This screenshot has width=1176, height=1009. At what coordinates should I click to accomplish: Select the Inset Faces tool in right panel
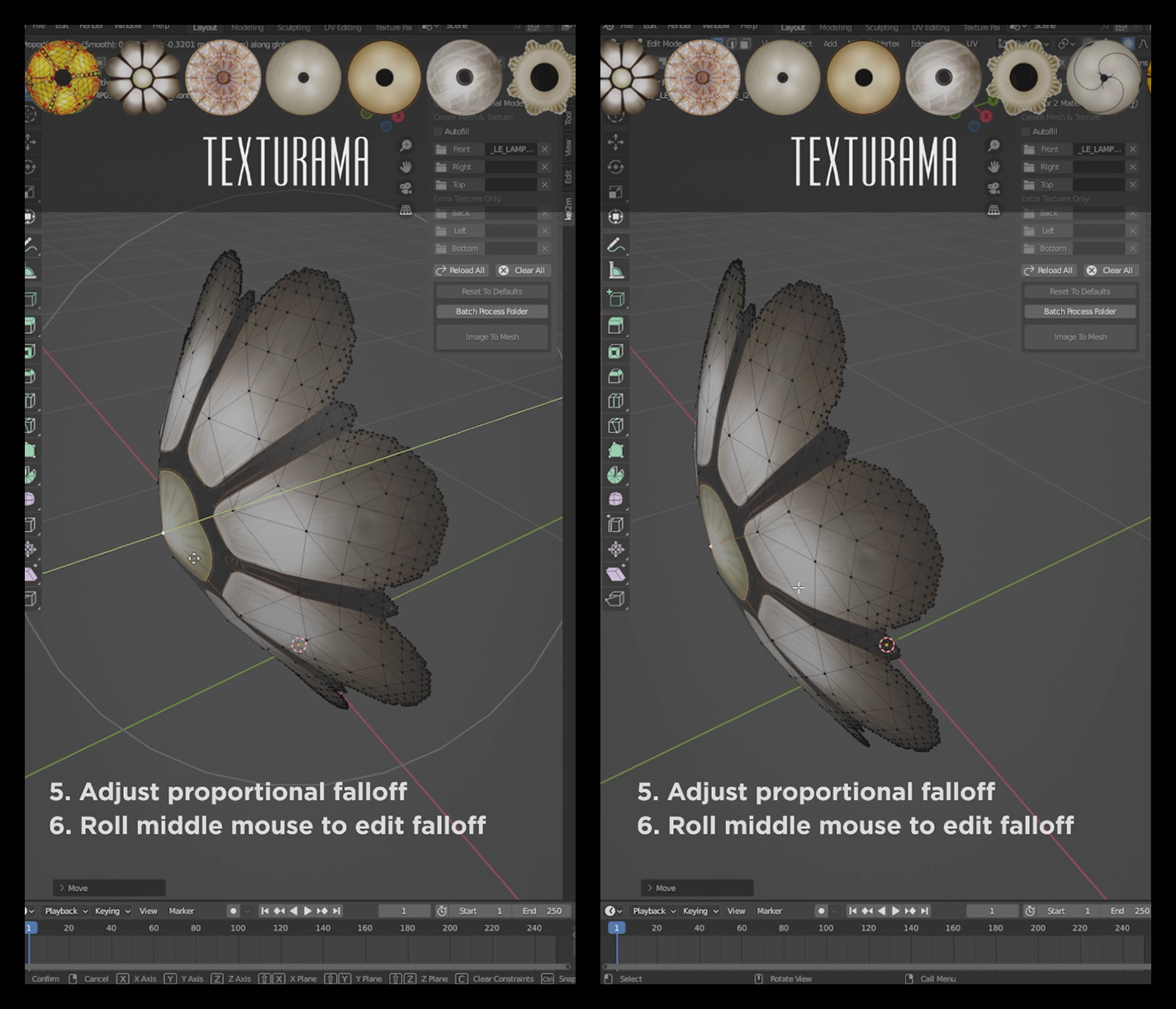tap(615, 351)
